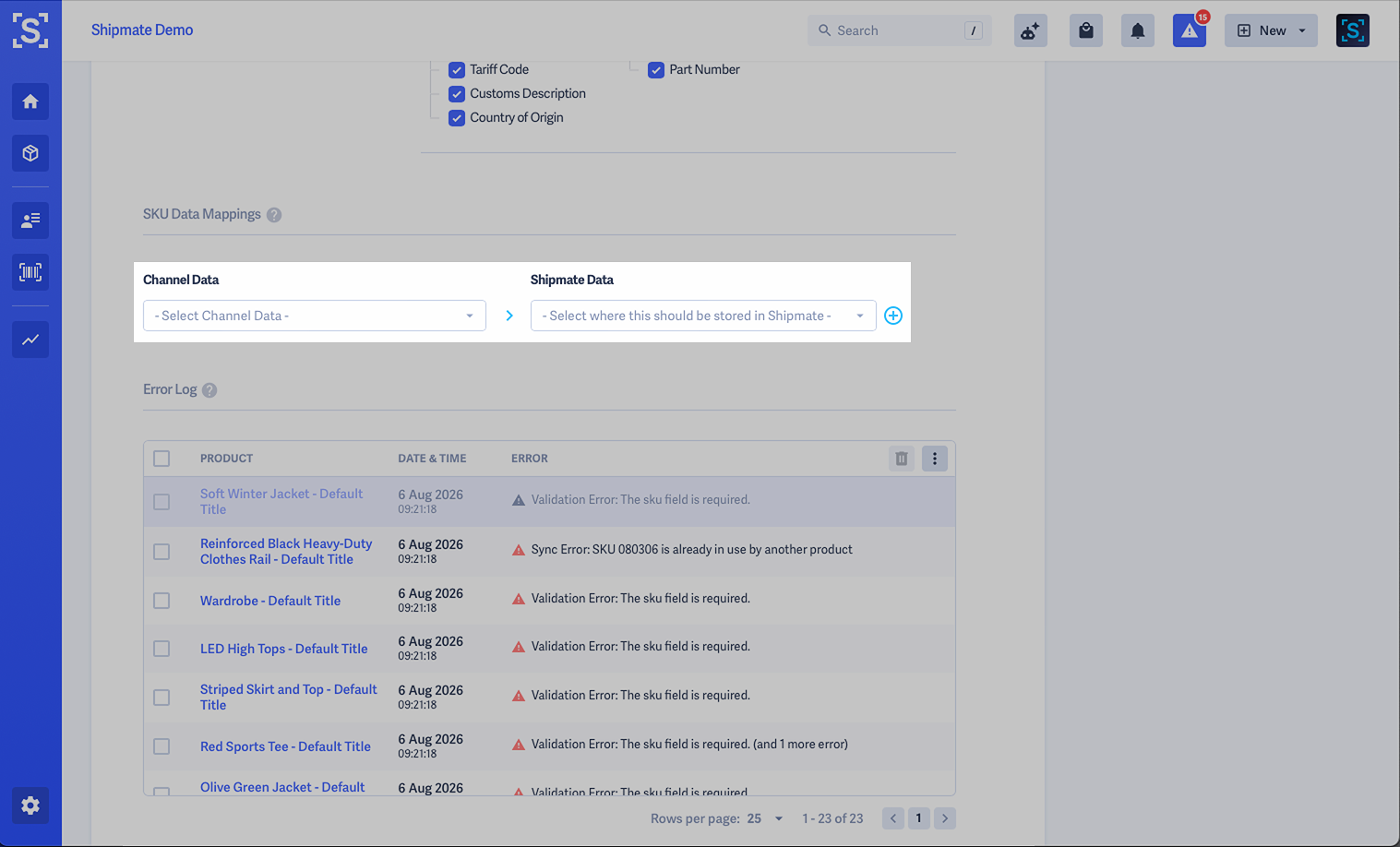1400x847 pixels.
Task: Click in the Search field
Action: [x=900, y=30]
